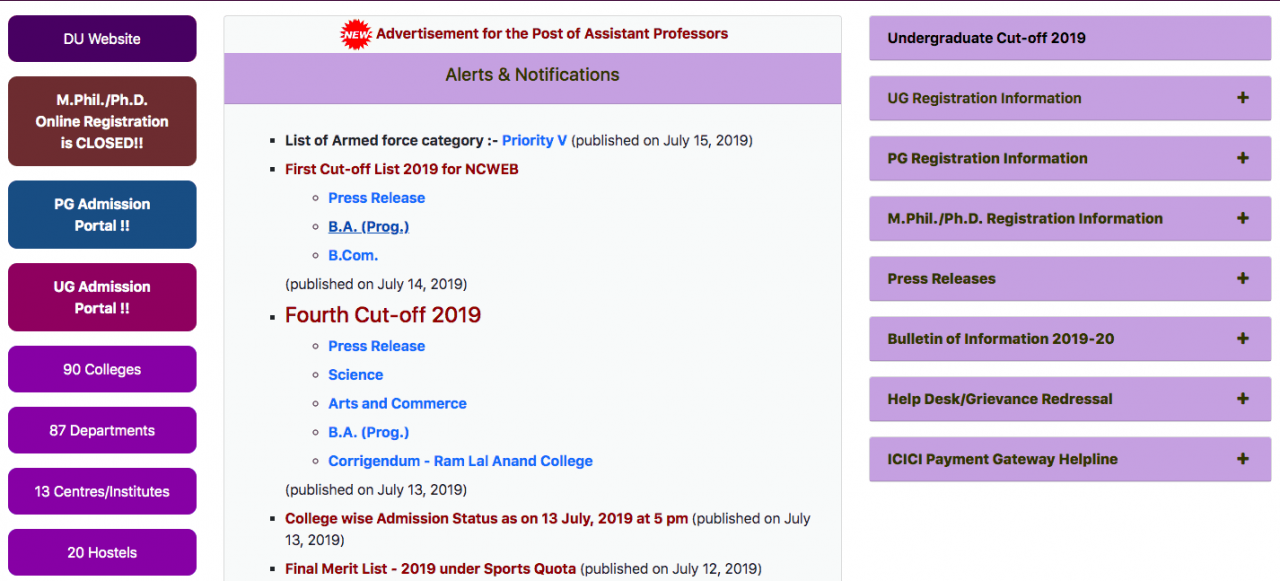
Task: Open 13 Centres/Institutes sidebar item
Action: pos(102,491)
